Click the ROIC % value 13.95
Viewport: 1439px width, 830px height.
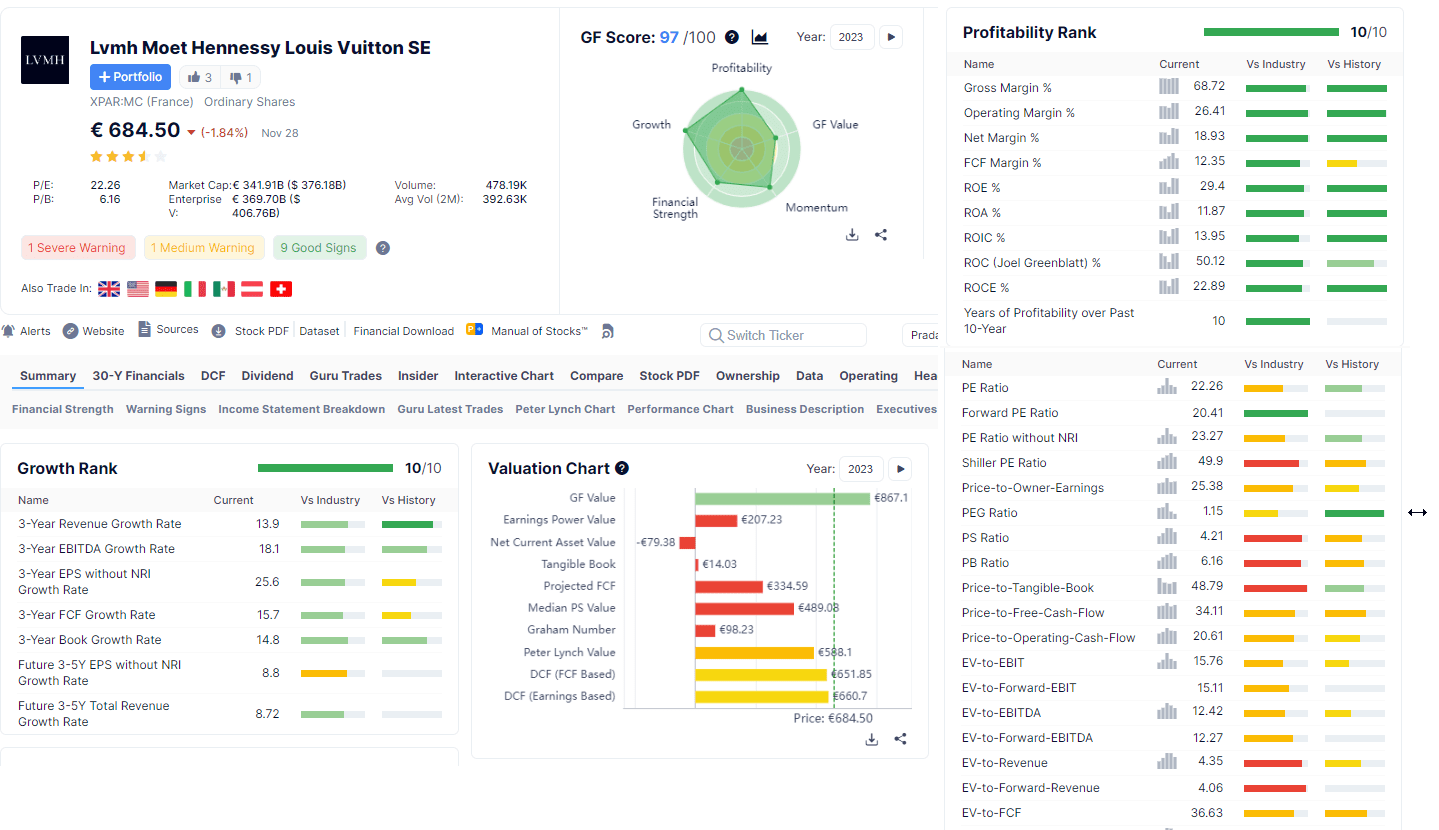click(x=1209, y=237)
